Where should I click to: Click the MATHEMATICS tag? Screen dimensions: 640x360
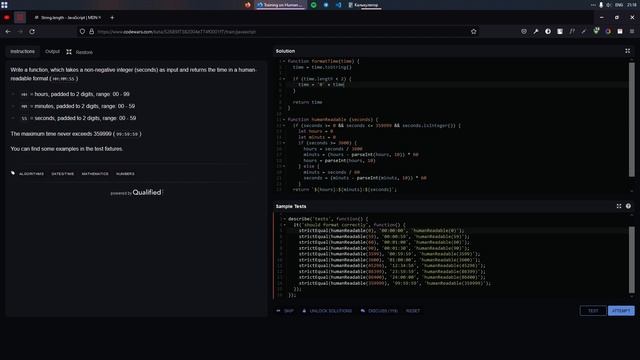click(95, 174)
